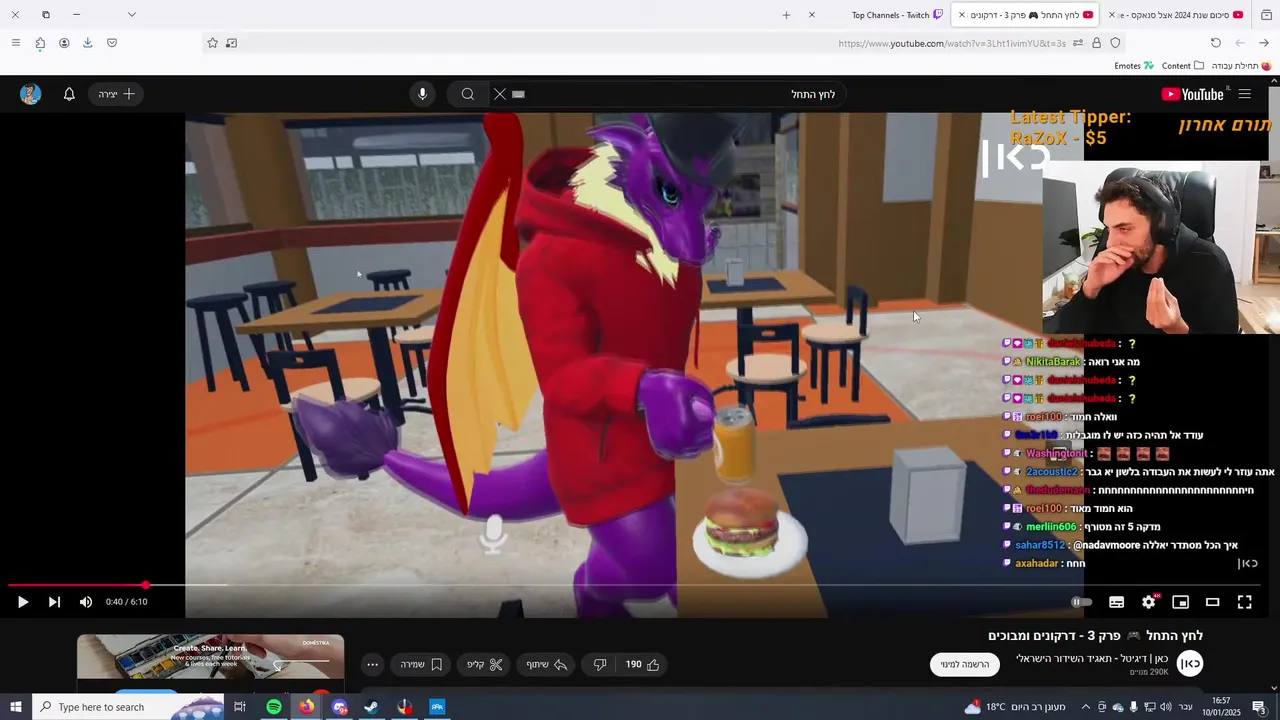
Task: Click the search magnifier button
Action: coord(468,94)
